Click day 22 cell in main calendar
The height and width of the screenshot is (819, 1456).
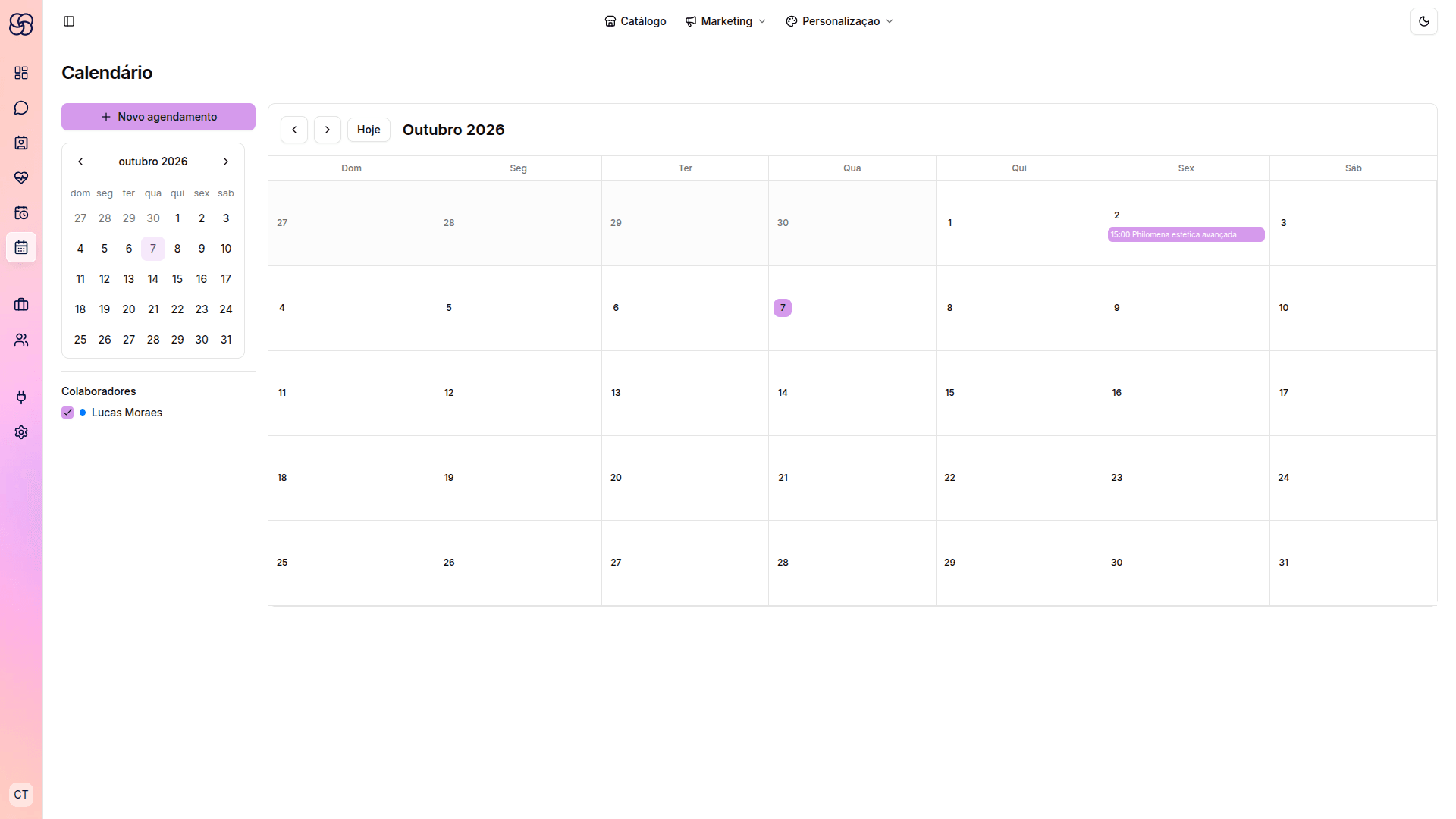click(x=1019, y=479)
